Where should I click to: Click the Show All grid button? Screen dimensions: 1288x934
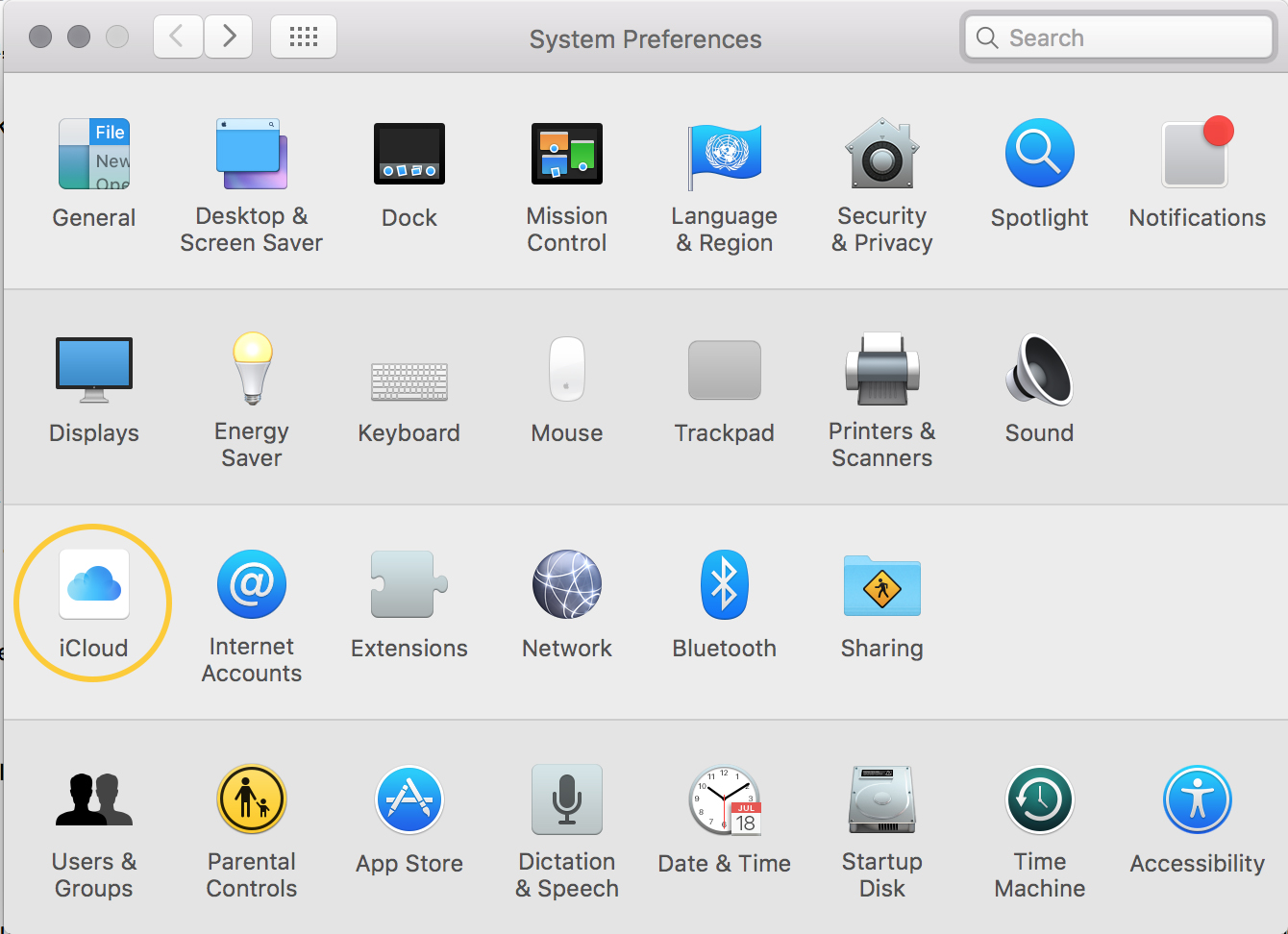point(304,37)
